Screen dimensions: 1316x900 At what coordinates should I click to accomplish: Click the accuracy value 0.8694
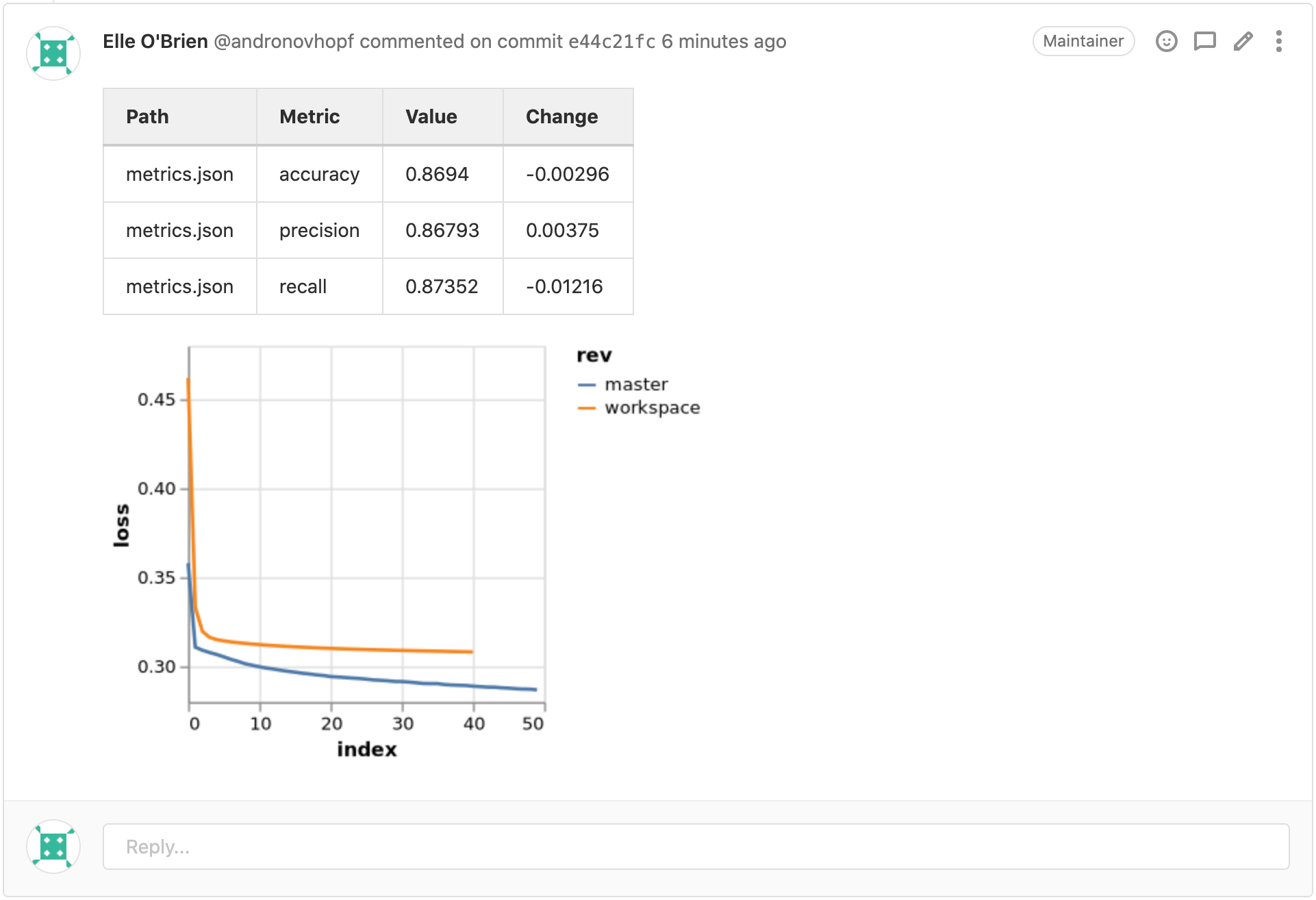[x=438, y=174]
